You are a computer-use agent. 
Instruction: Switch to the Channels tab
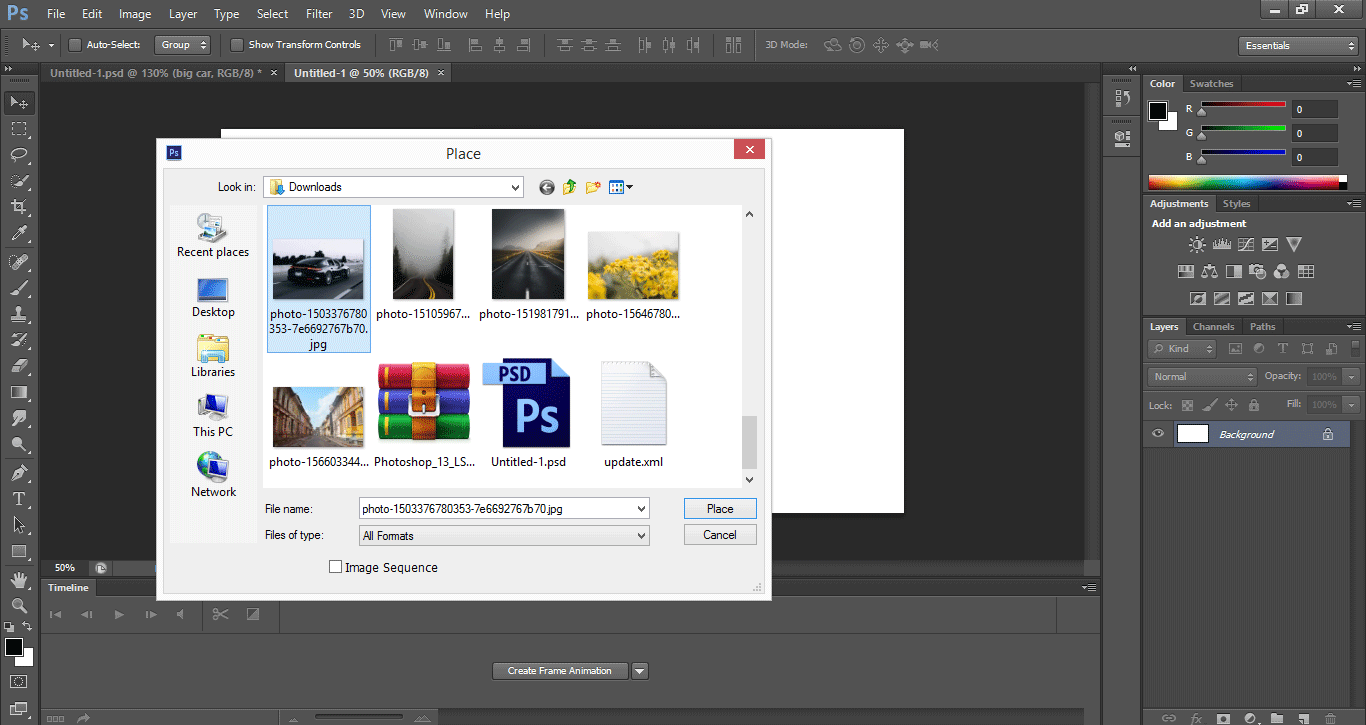coord(1213,327)
